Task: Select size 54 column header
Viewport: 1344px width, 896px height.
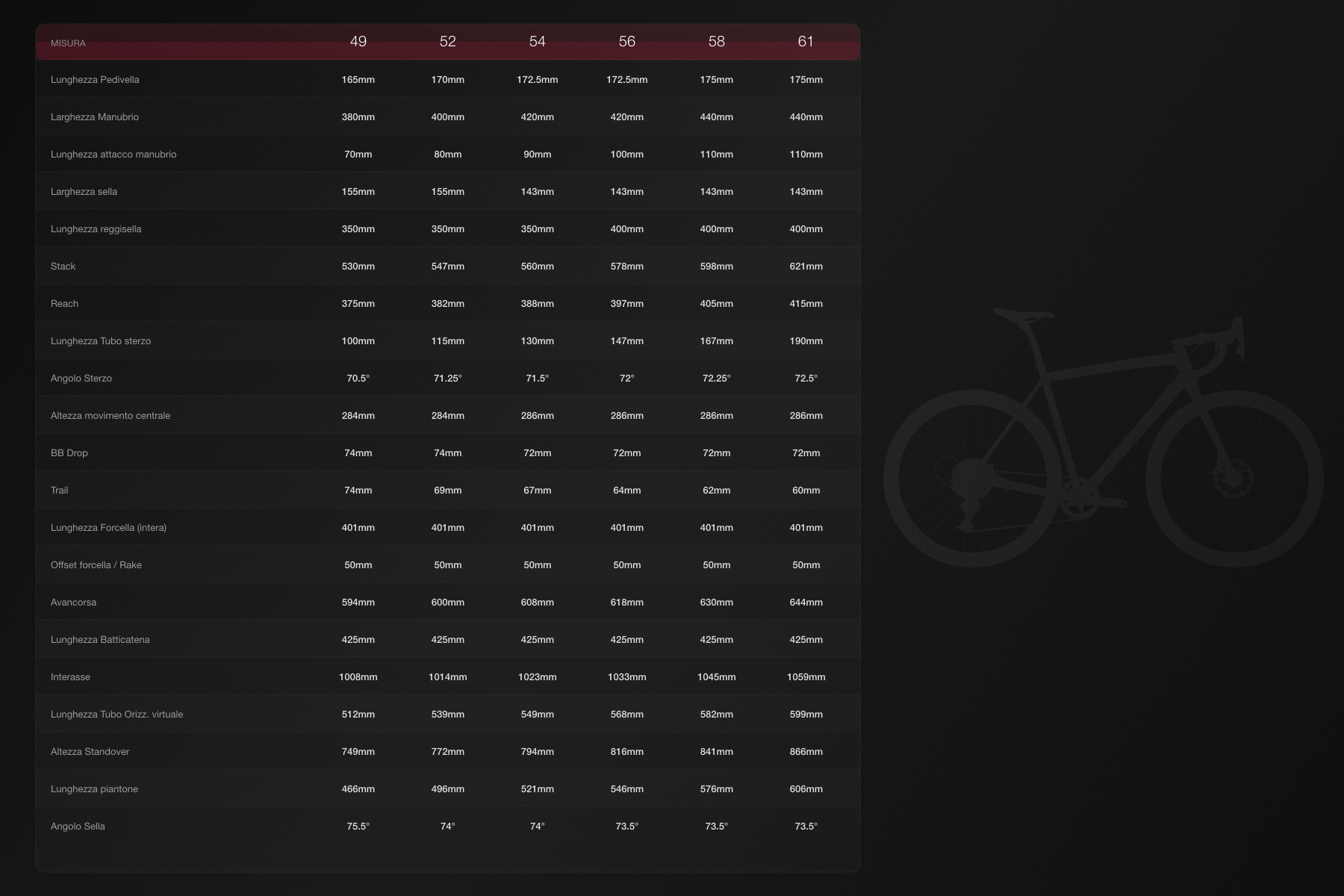Action: [x=538, y=41]
